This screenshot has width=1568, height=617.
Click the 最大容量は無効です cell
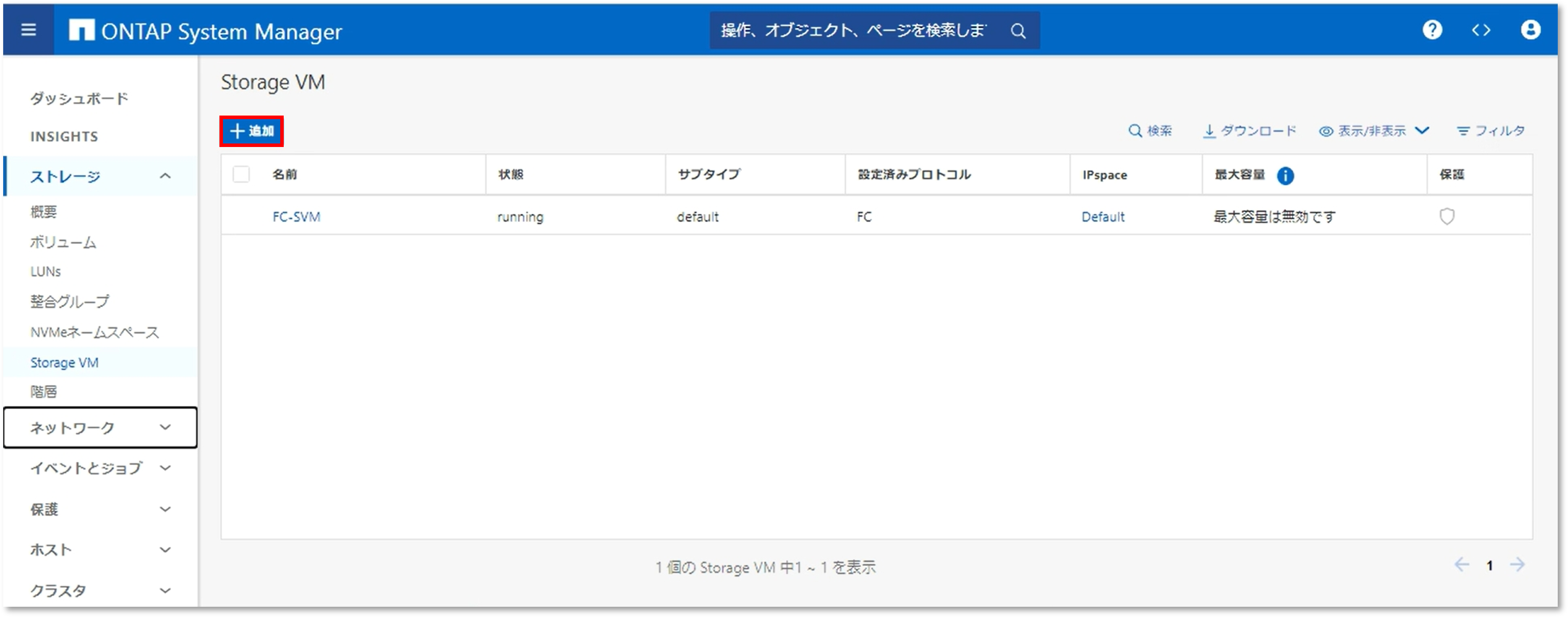click(x=1275, y=217)
